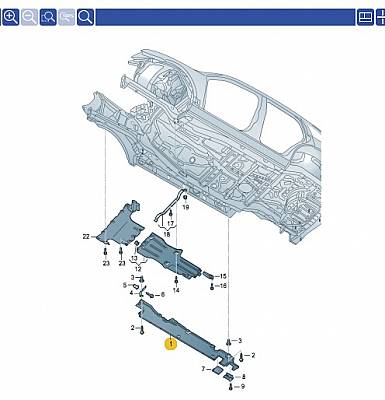Viewport: 385px width, 400px height.
Task: Select the zoom-to-region tool icon
Action: click(x=48, y=17)
